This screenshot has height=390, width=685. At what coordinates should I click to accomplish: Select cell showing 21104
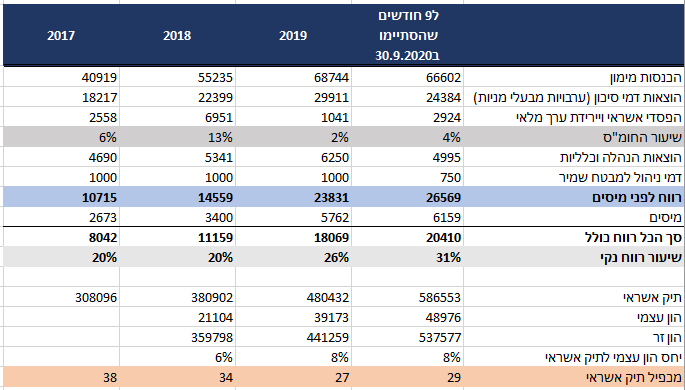click(x=215, y=318)
